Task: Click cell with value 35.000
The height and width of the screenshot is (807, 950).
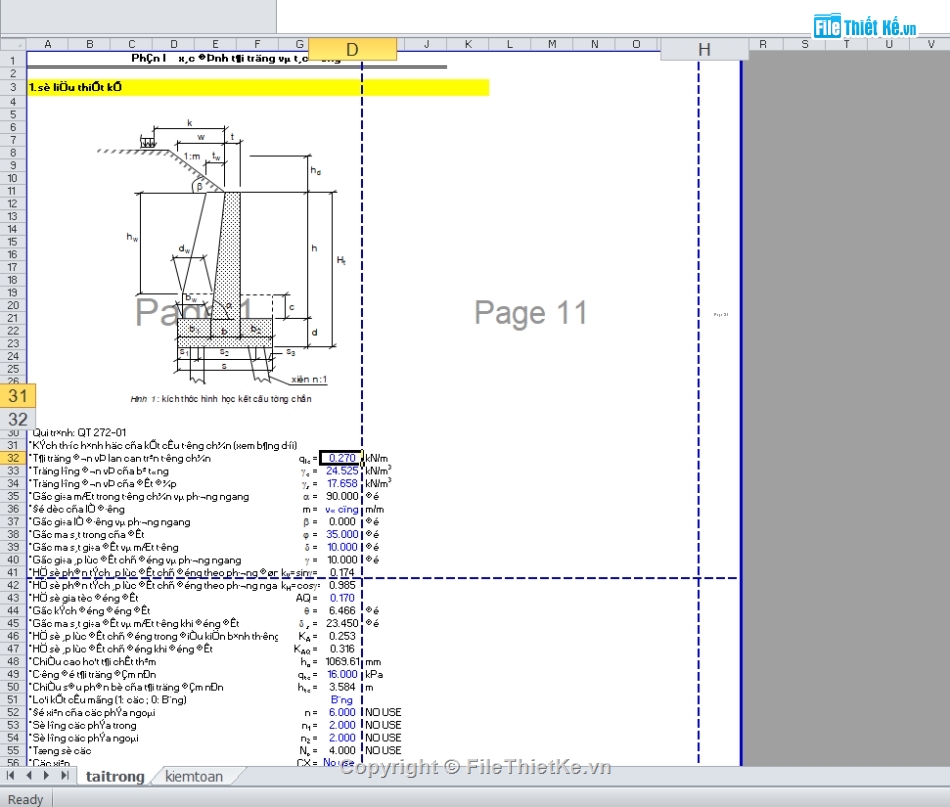Action: (x=340, y=534)
